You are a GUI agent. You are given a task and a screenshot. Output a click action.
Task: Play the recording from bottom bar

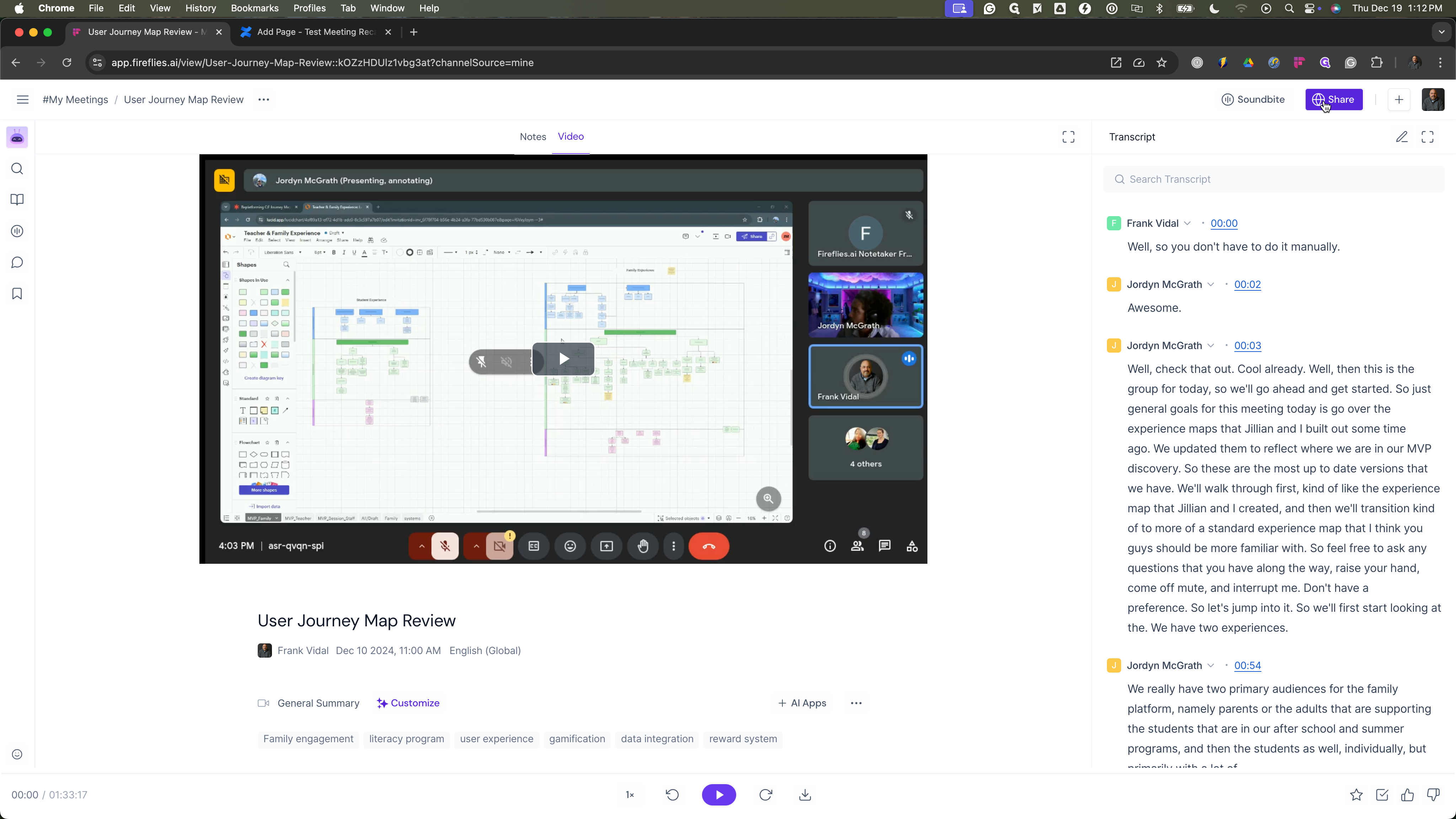click(x=719, y=795)
